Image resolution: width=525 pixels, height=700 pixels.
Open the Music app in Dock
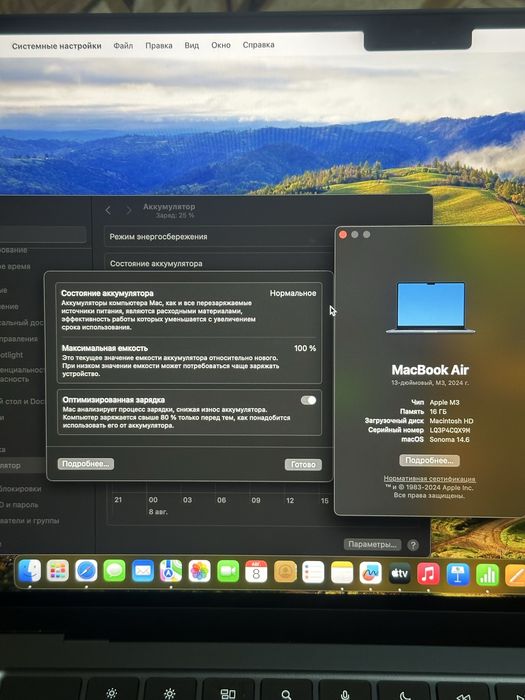[428, 574]
